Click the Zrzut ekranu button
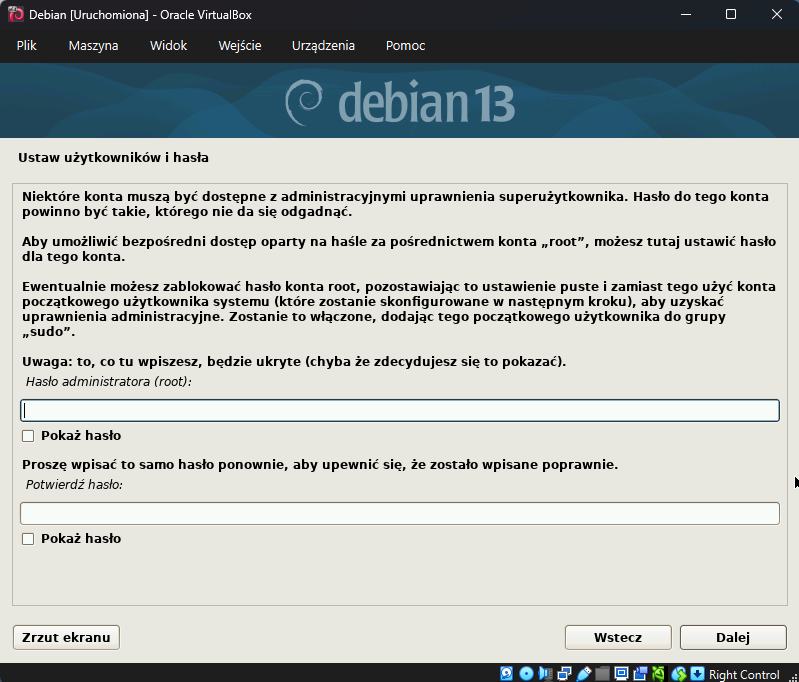The width and height of the screenshot is (799, 682). (x=66, y=637)
